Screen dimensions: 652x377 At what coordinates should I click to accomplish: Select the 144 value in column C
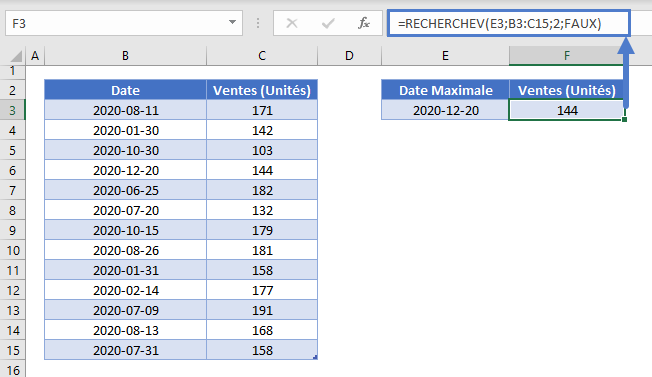coord(262,170)
